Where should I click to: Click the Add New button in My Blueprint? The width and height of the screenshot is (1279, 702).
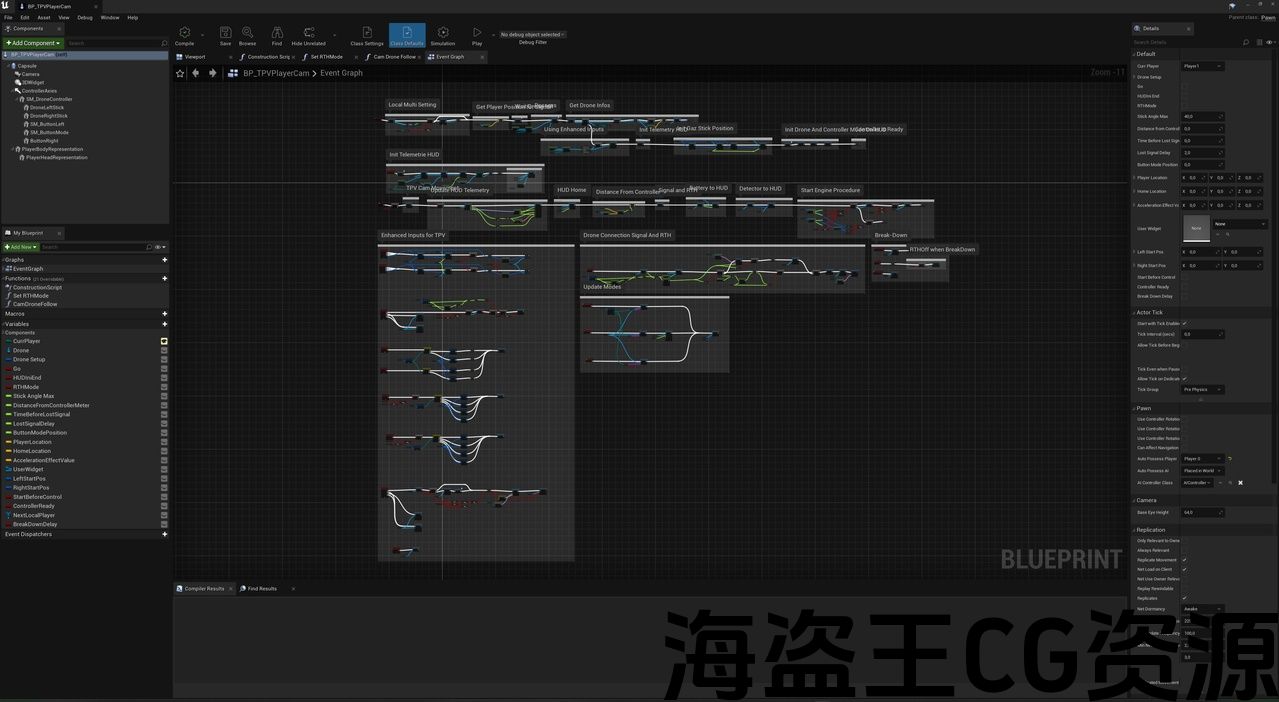[21, 247]
